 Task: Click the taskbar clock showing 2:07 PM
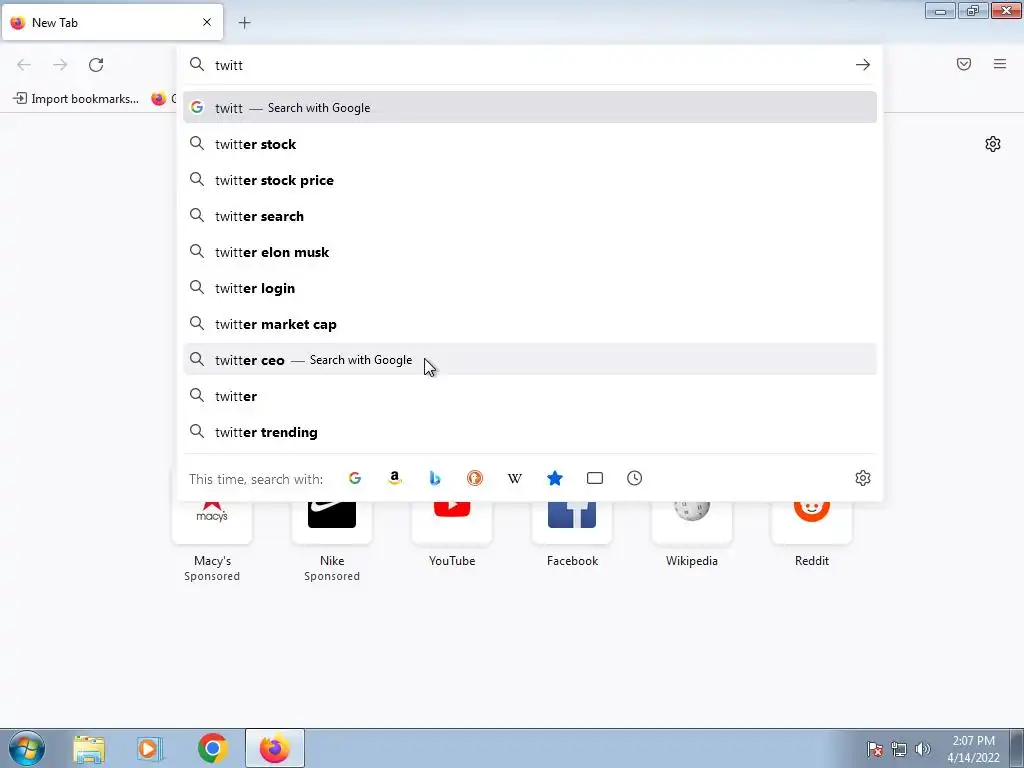[x=973, y=749]
